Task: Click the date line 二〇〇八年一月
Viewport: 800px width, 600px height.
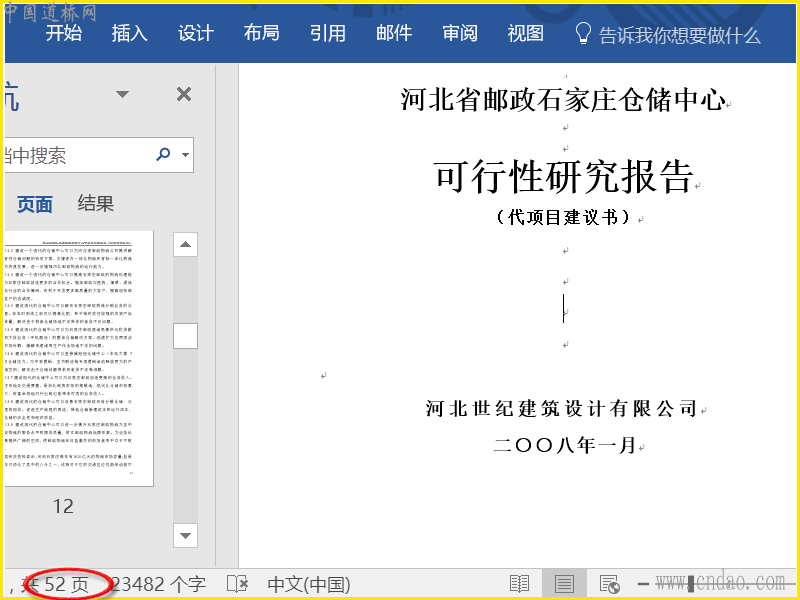Action: click(564, 445)
